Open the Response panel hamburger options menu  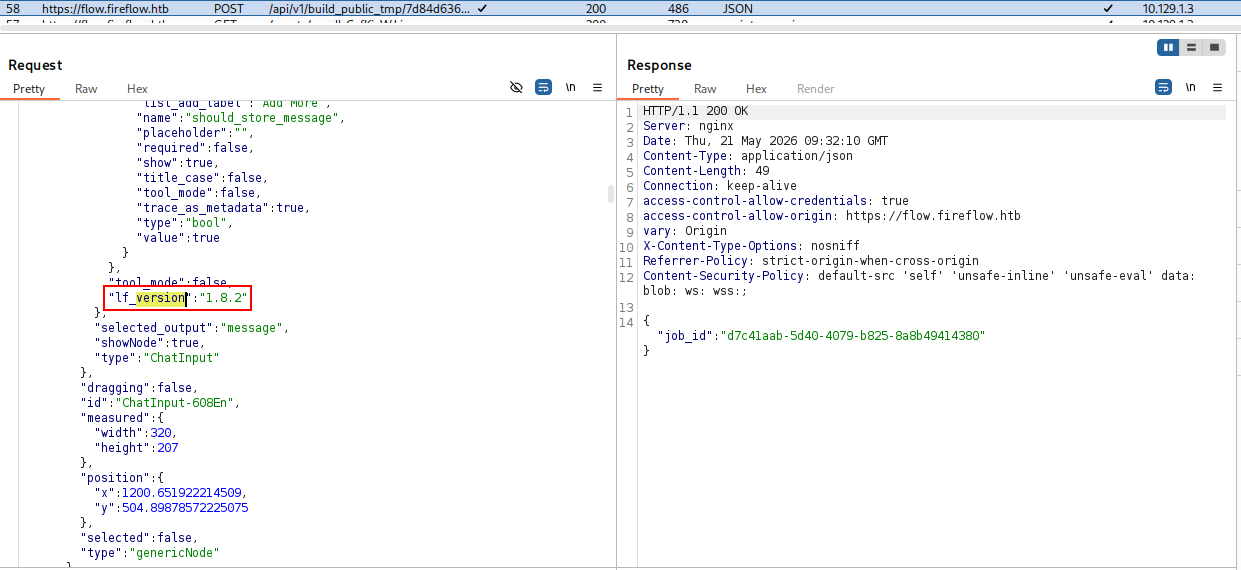[x=1217, y=88]
